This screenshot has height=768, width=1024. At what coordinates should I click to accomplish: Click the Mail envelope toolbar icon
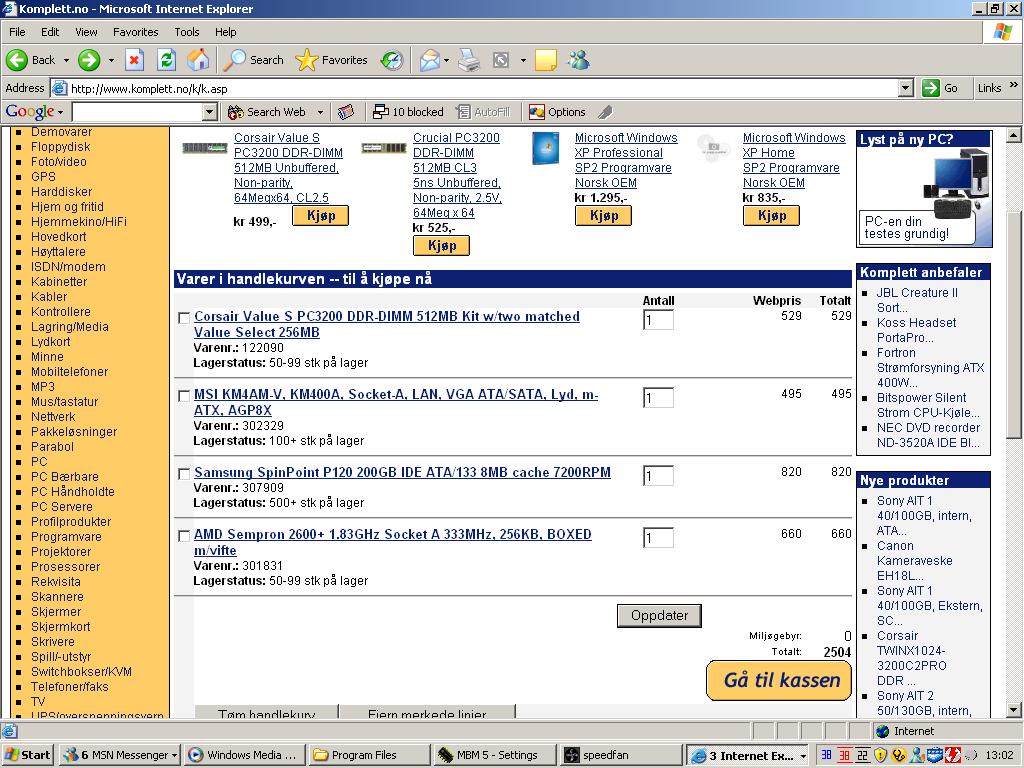click(x=430, y=60)
